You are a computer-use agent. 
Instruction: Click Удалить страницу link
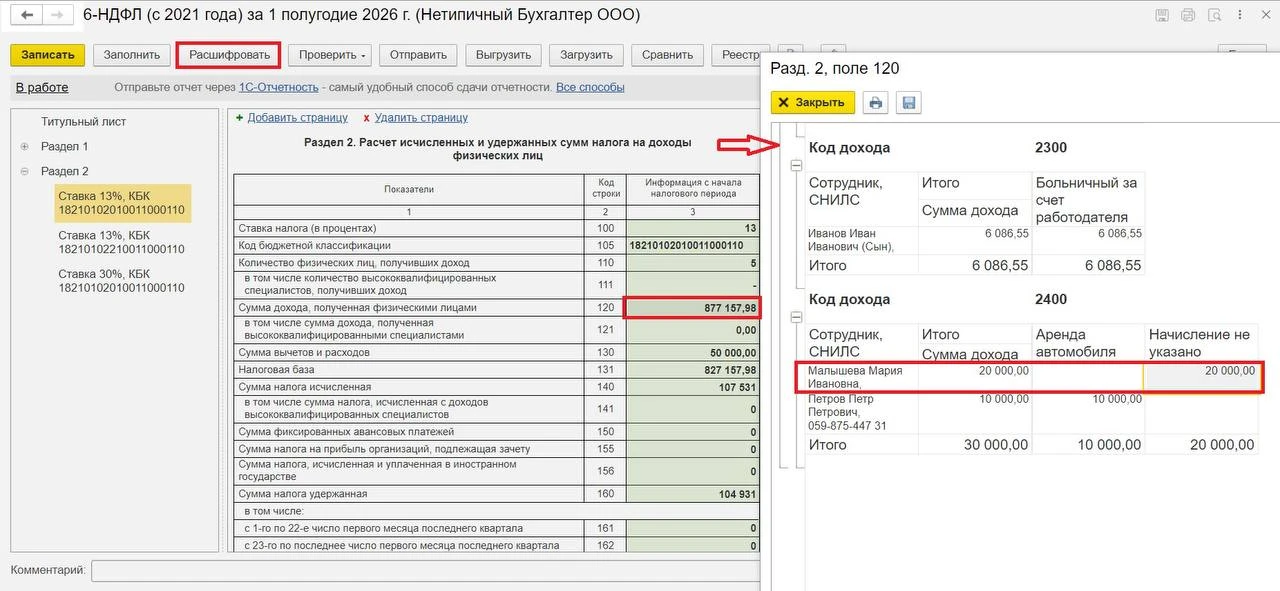point(421,117)
